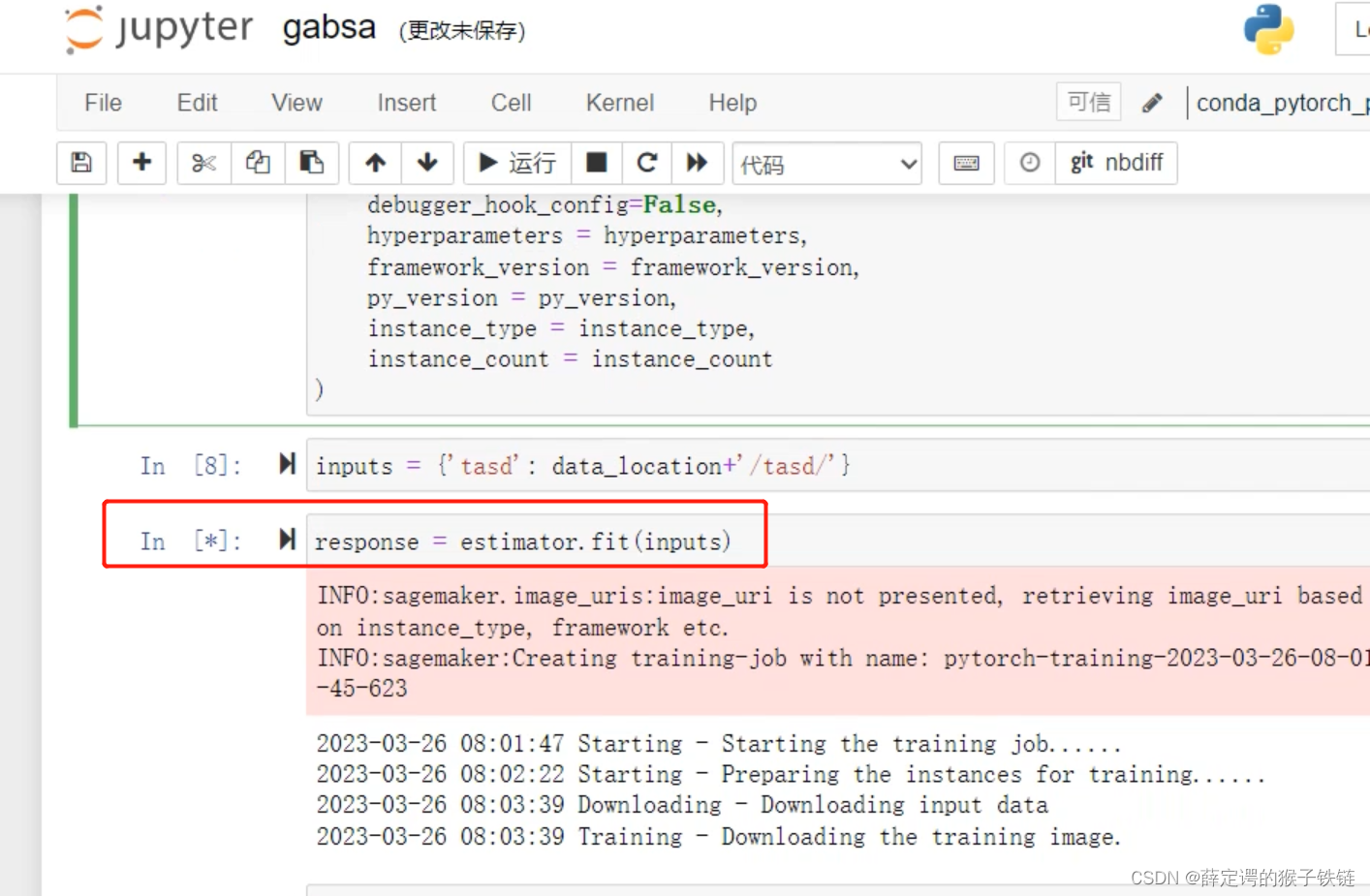Click the Python logo icon
Image resolution: width=1370 pixels, height=896 pixels.
pyautogui.click(x=1269, y=29)
